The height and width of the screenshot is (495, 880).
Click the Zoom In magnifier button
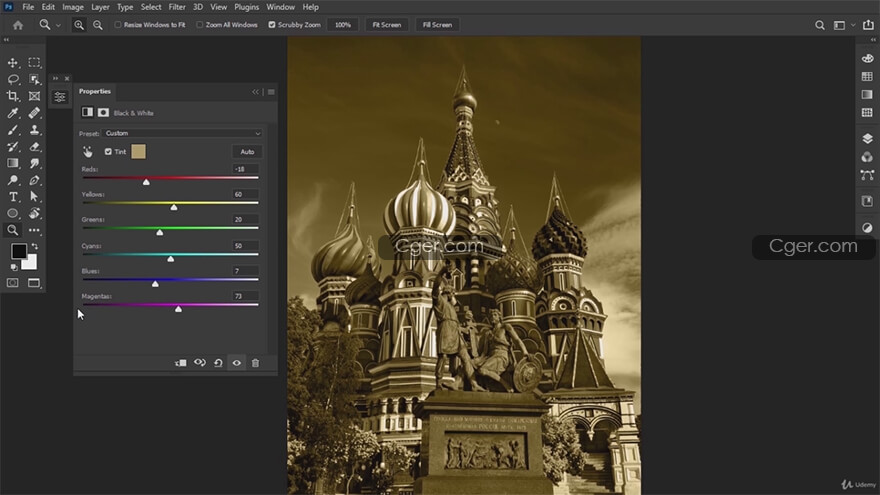click(79, 25)
